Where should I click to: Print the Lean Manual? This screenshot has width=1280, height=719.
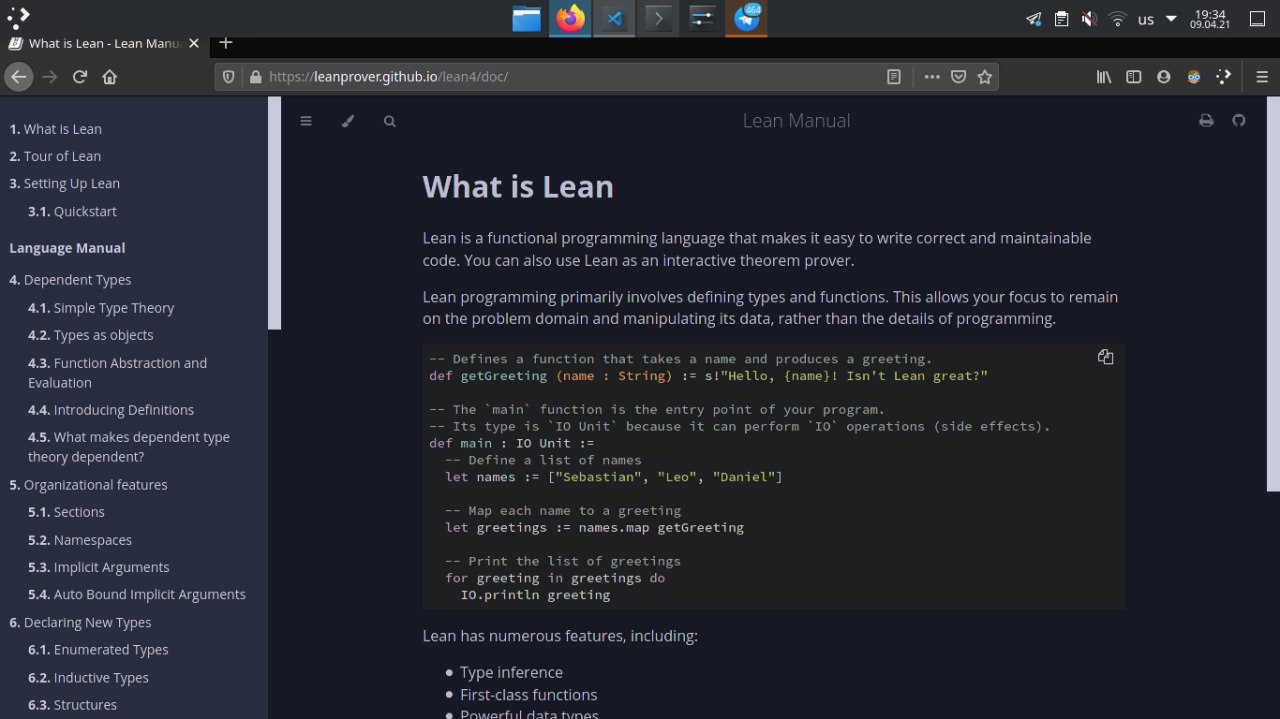coord(1206,120)
